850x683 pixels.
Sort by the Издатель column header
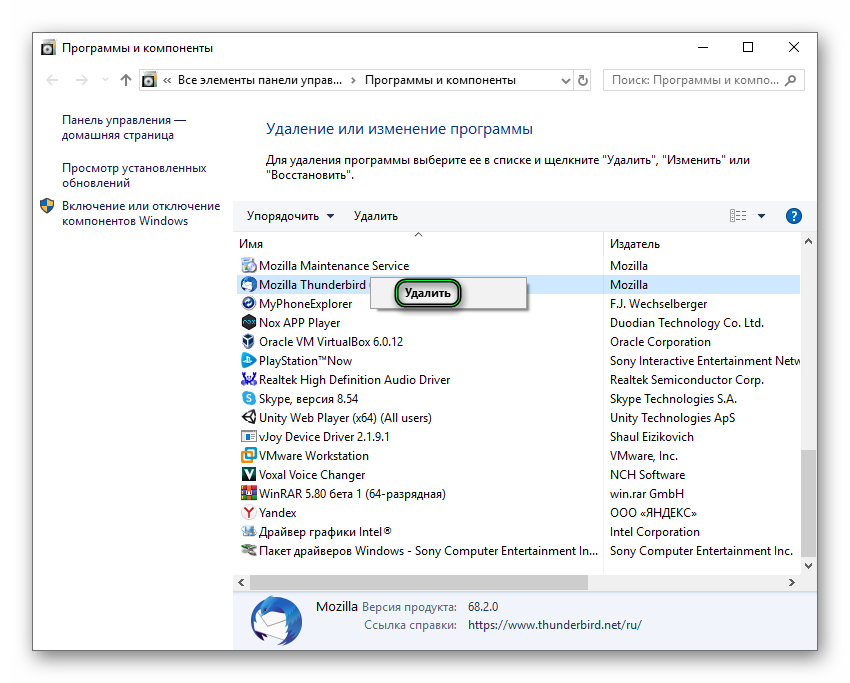point(701,244)
